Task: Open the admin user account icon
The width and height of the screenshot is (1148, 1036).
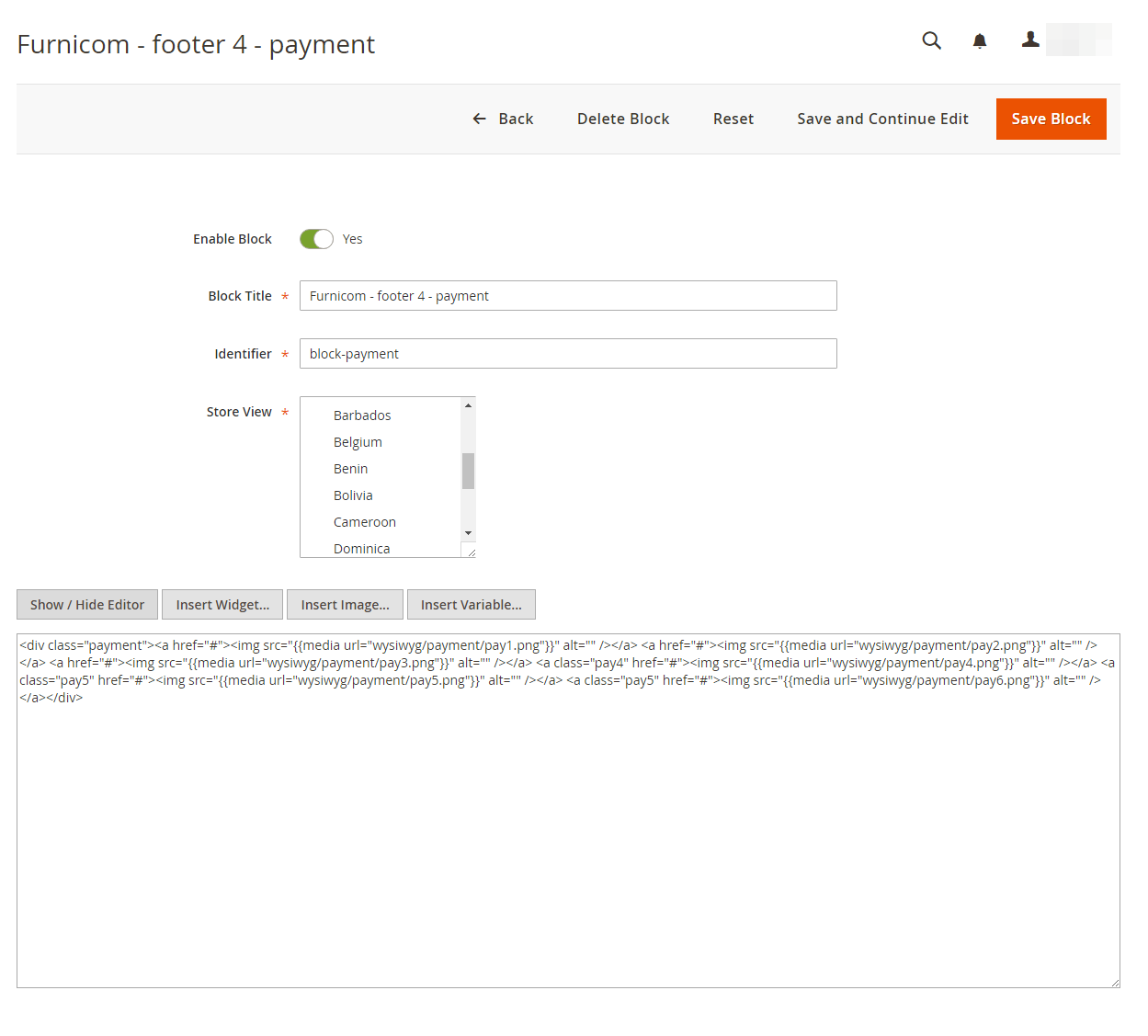Action: (x=1030, y=40)
